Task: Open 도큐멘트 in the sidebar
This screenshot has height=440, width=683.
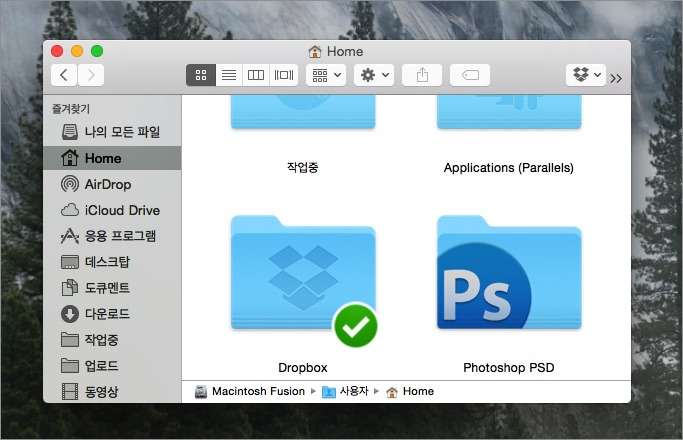Action: click(112, 288)
